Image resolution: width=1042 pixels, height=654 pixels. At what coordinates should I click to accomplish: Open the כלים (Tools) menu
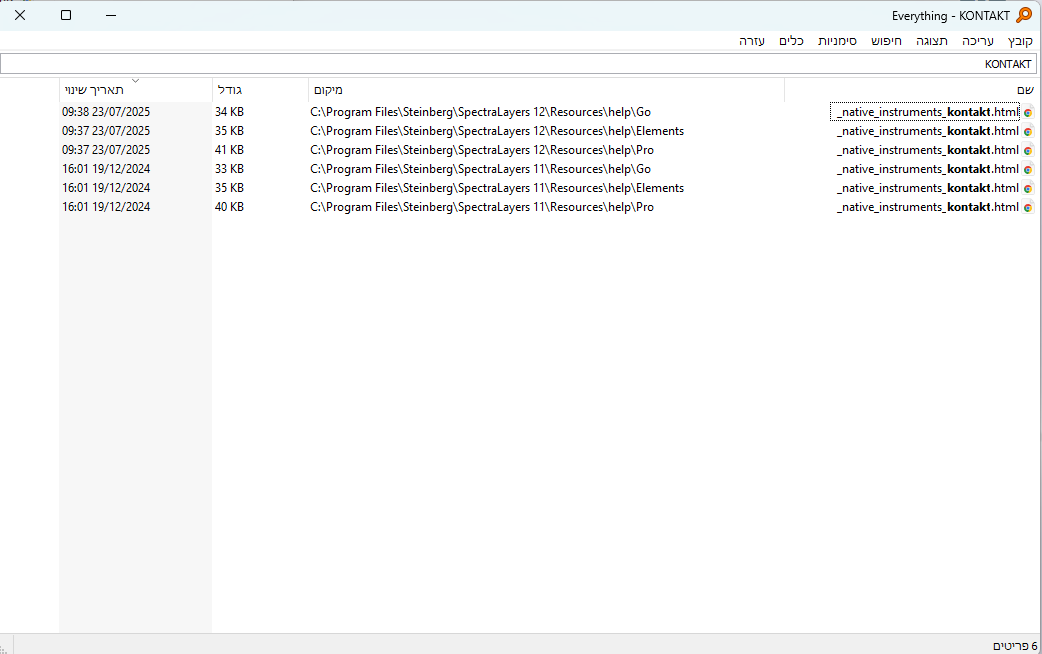point(791,41)
